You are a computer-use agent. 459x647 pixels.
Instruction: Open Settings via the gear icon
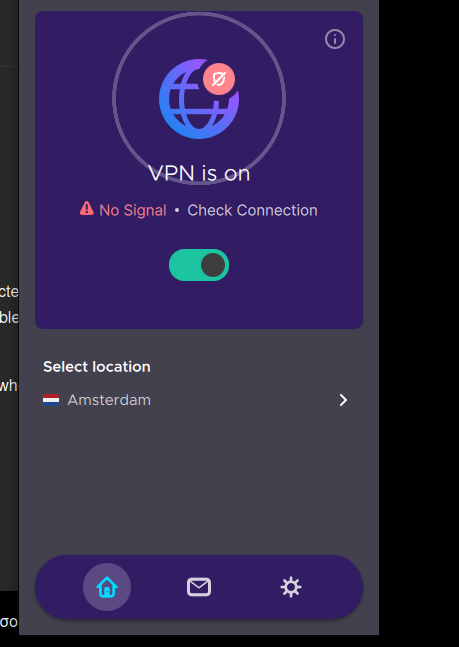pyautogui.click(x=291, y=587)
